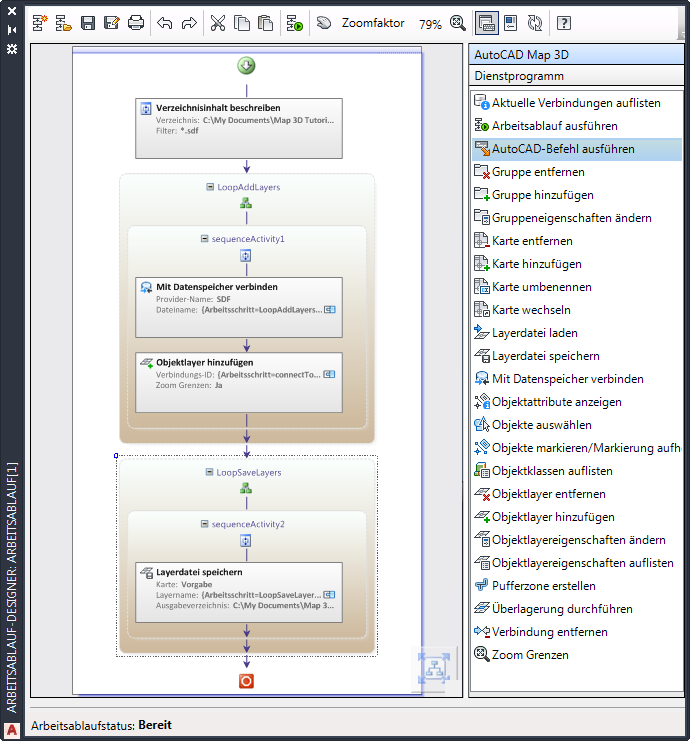Image resolution: width=690 pixels, height=741 pixels.
Task: Select Pufferzone erstellen activity
Action: click(577, 586)
